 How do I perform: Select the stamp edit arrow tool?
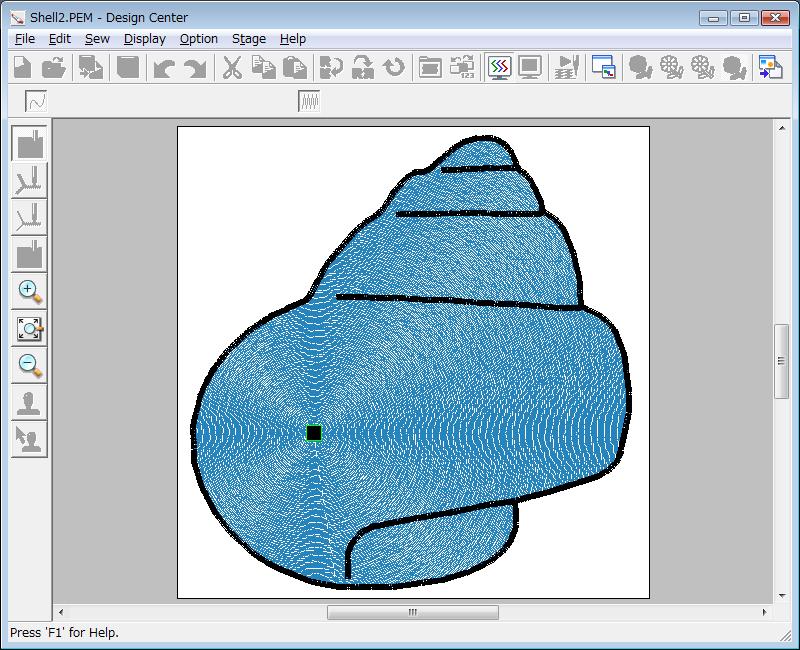(x=30, y=439)
